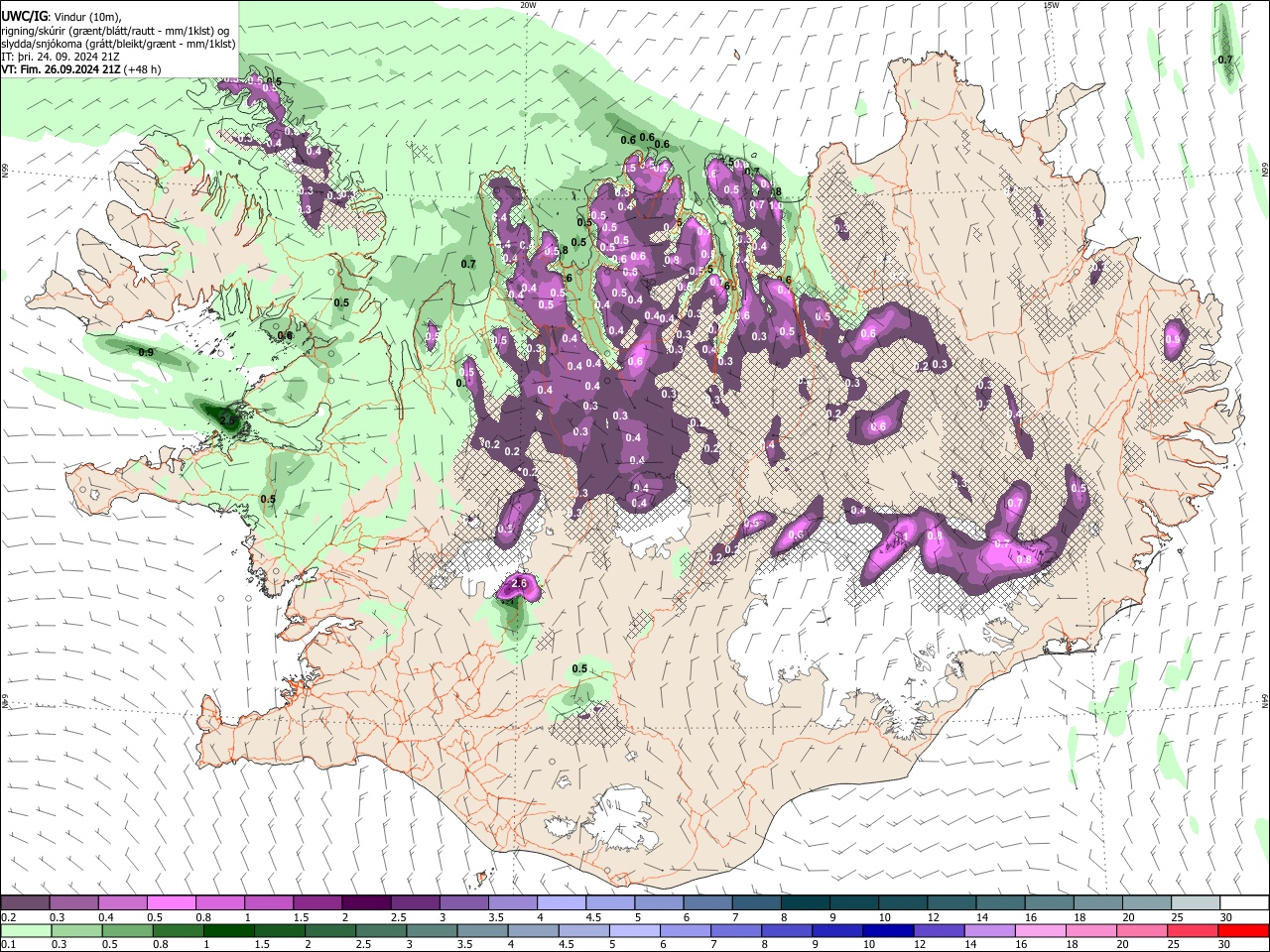The width and height of the screenshot is (1270, 952).
Task: Click the 'IT: þri. 24. 09. 2024 21Z' line
Action: pos(61,58)
